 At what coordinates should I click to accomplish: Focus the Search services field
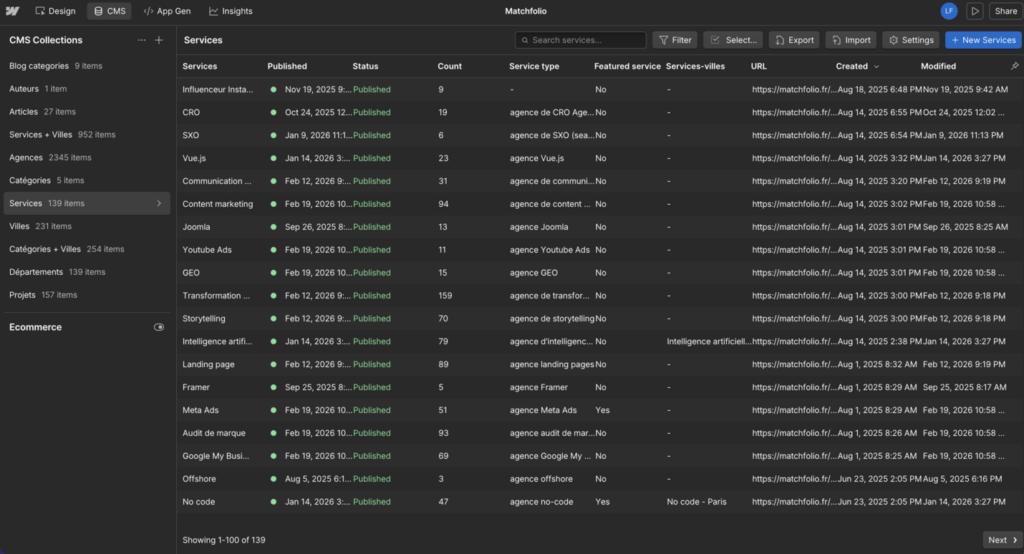(581, 40)
